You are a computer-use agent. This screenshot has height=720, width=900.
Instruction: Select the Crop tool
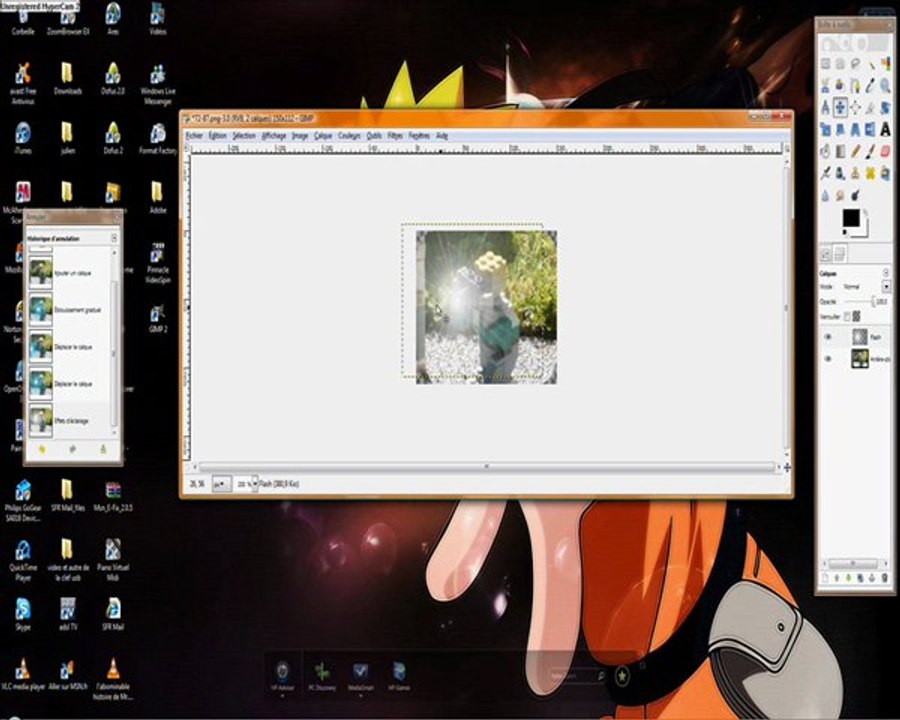coord(870,107)
